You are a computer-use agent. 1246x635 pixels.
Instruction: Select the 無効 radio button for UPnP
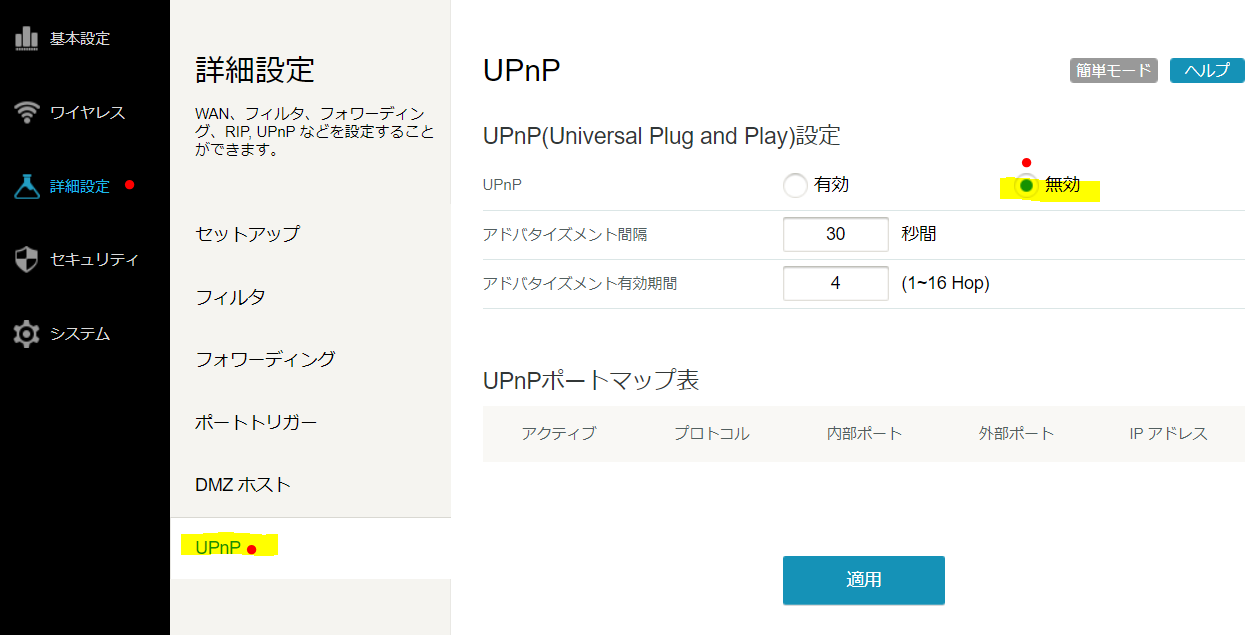(x=1026, y=186)
